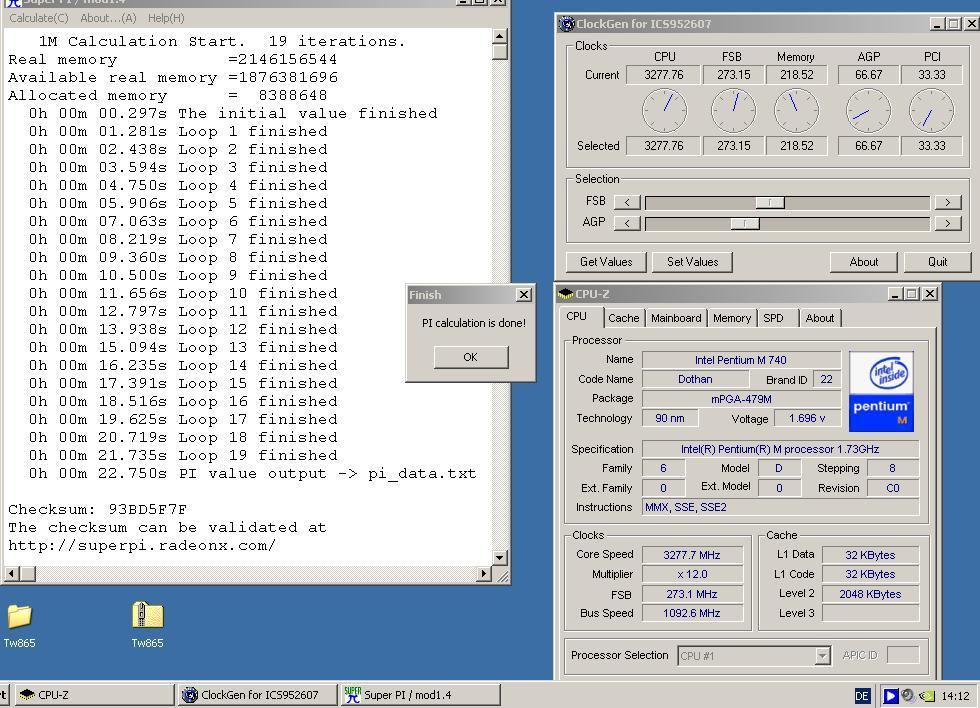Click the Voltage 1.696 v value

[807, 418]
